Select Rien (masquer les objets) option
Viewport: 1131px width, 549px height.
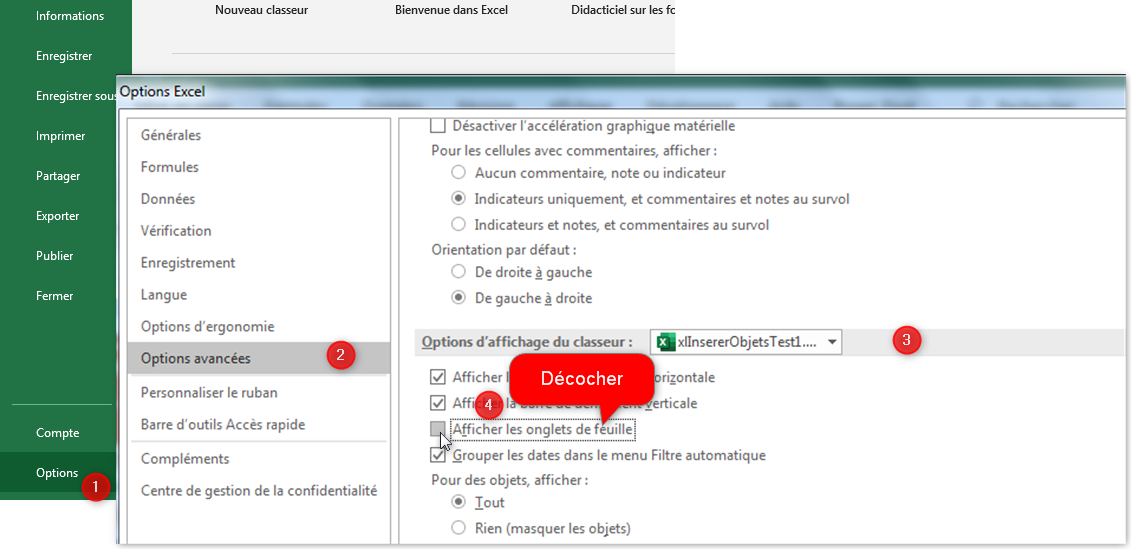(458, 528)
